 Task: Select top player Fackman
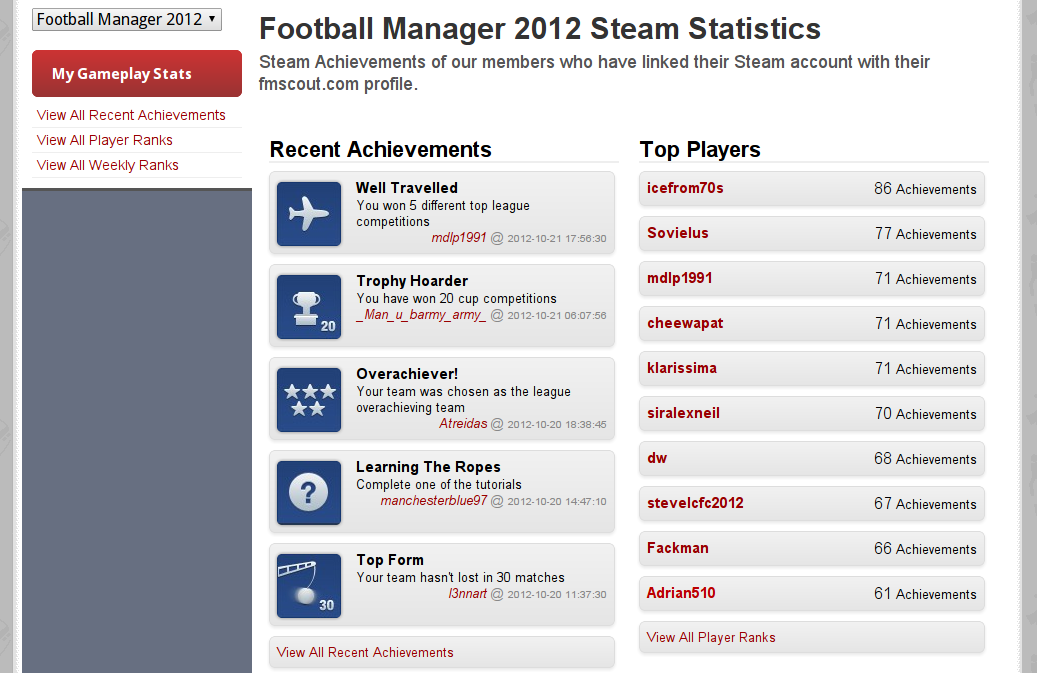[x=678, y=548]
